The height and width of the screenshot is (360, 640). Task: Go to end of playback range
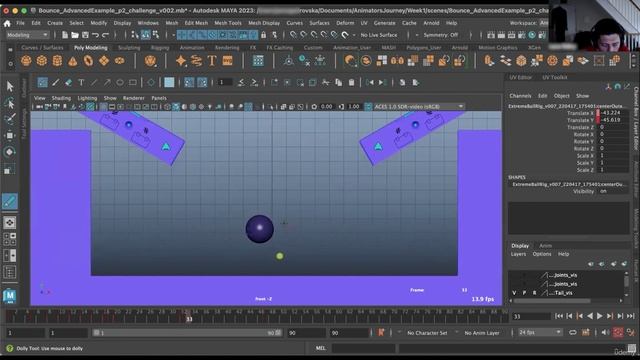pos(630,316)
